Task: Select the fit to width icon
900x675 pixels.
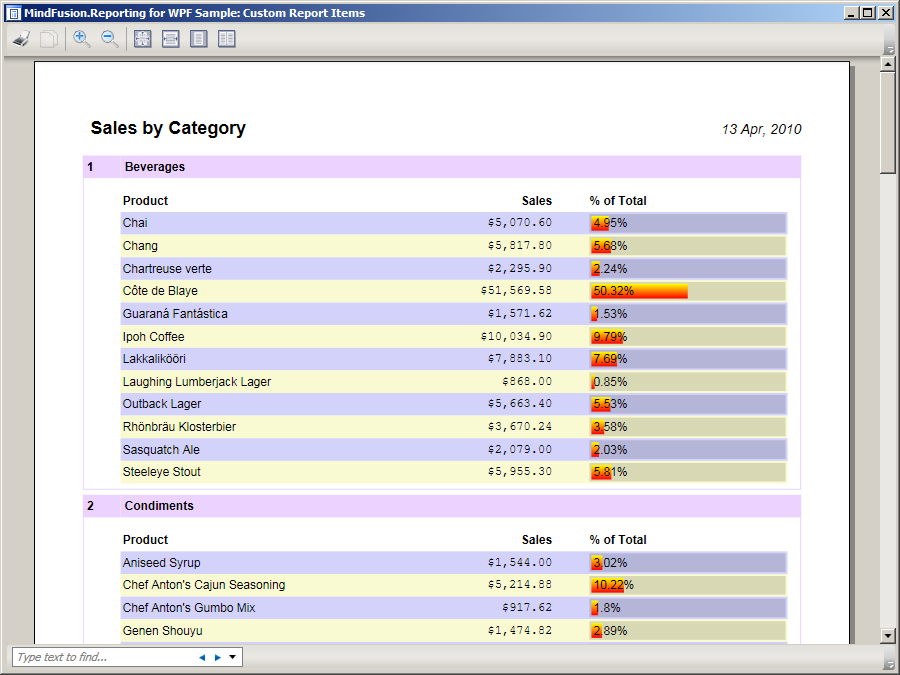Action: click(x=171, y=39)
